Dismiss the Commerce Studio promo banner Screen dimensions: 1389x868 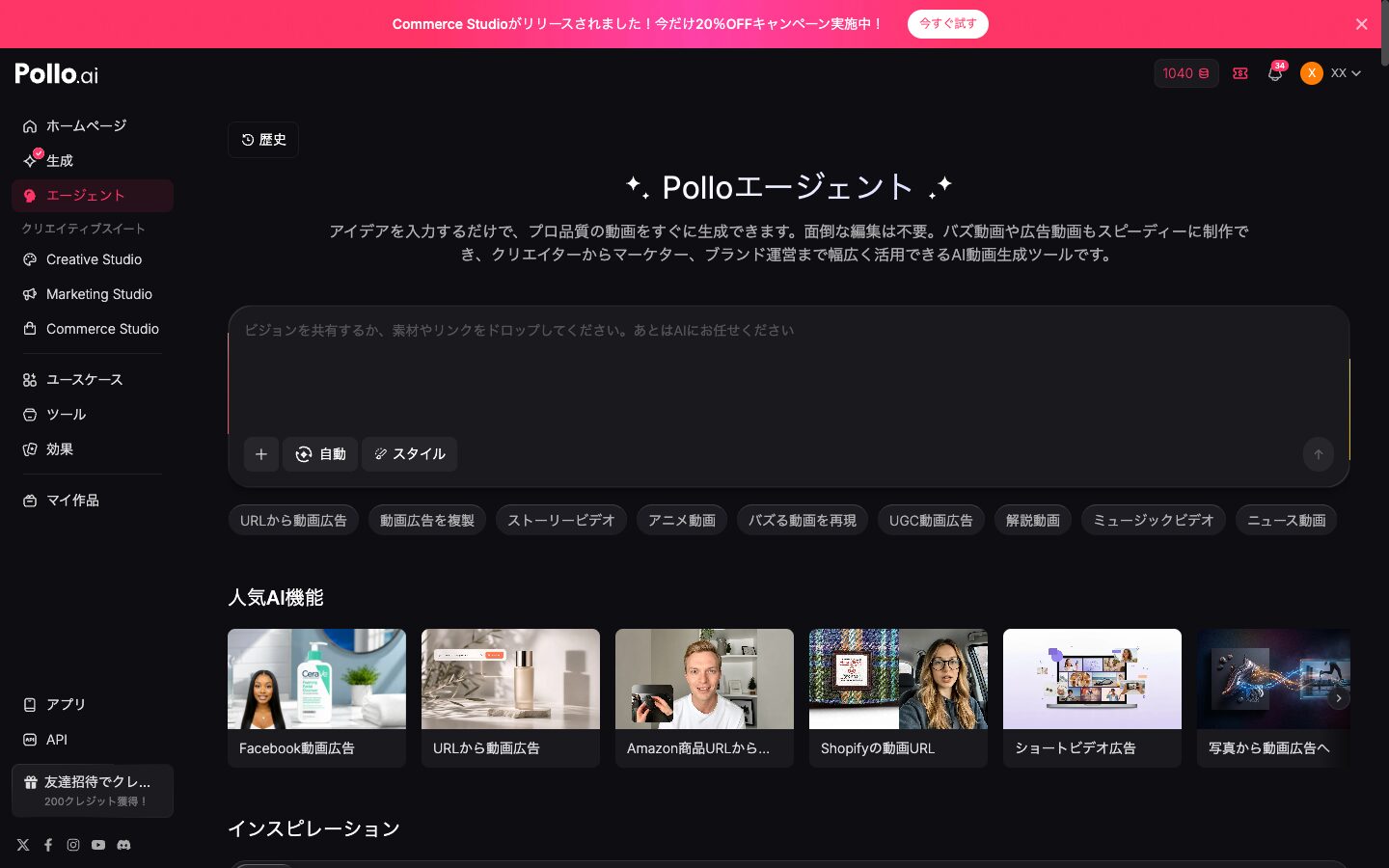1361,24
